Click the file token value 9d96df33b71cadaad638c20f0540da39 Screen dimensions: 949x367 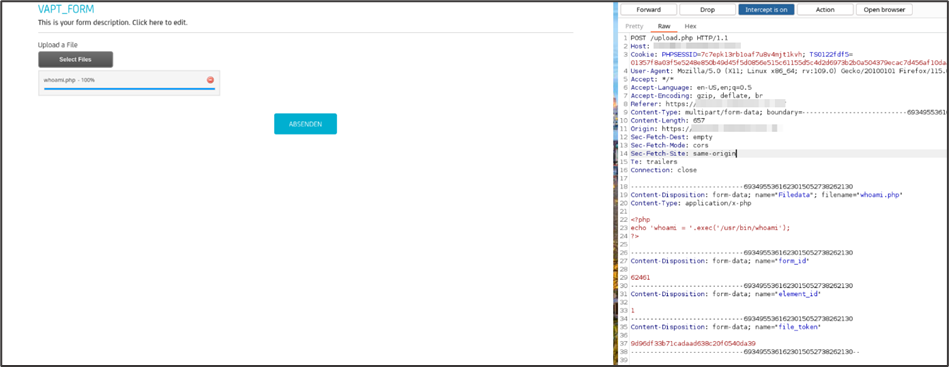(693, 344)
